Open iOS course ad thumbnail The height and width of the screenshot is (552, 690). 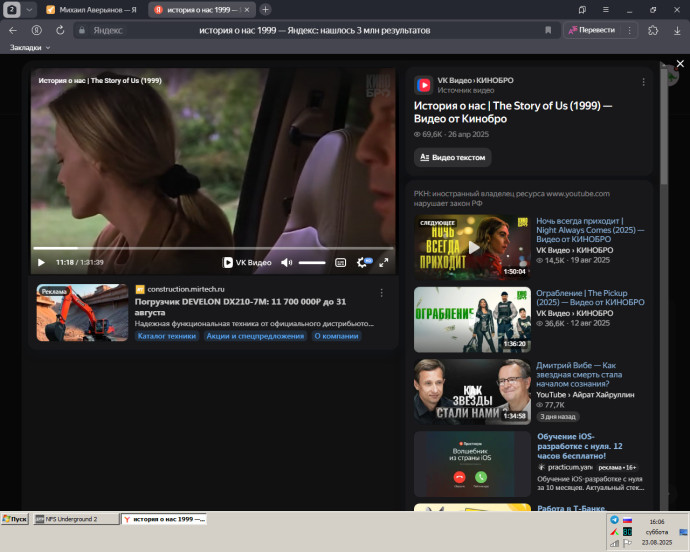472,464
